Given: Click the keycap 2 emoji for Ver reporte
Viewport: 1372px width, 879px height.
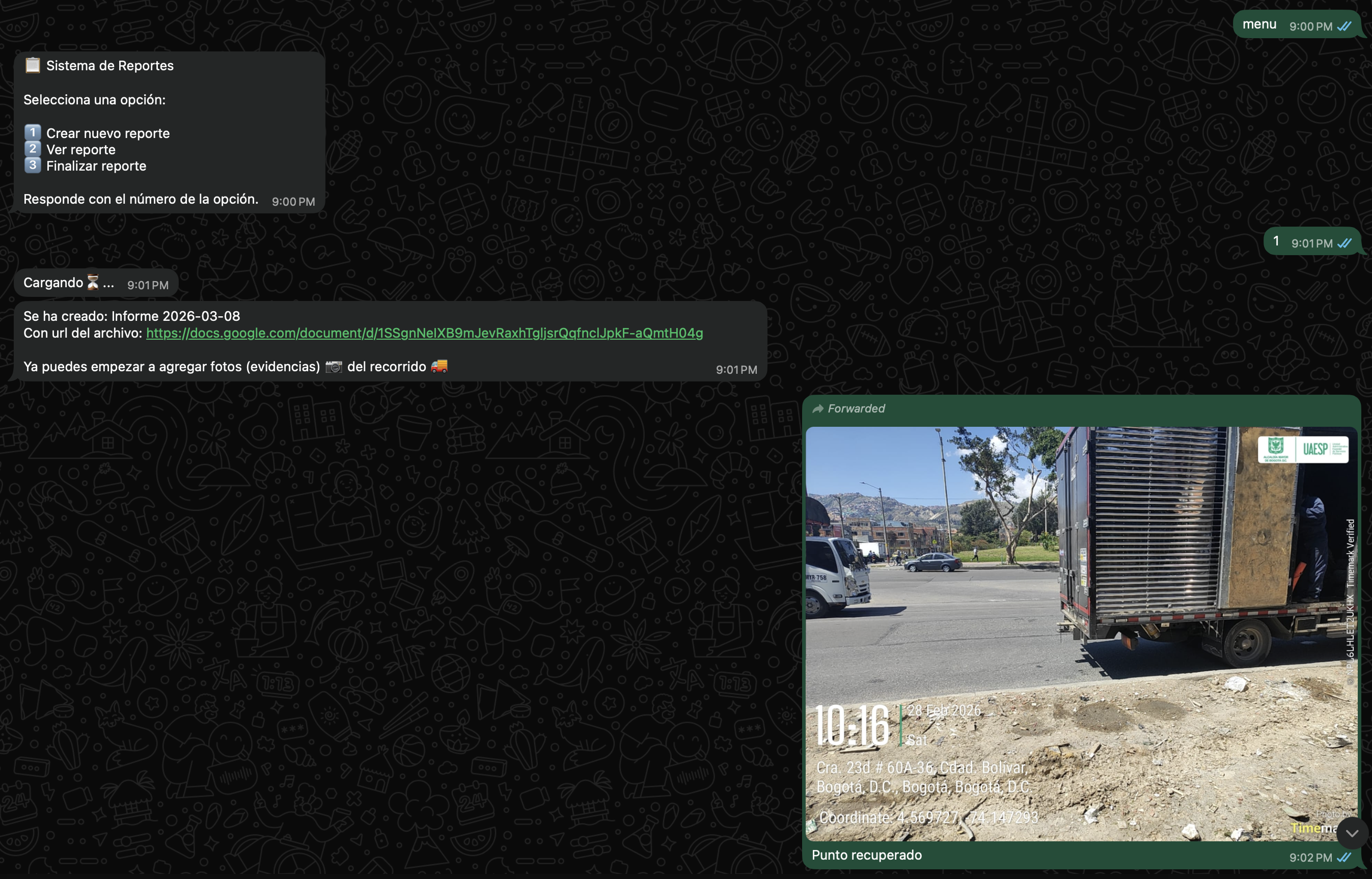Looking at the screenshot, I should pos(33,149).
